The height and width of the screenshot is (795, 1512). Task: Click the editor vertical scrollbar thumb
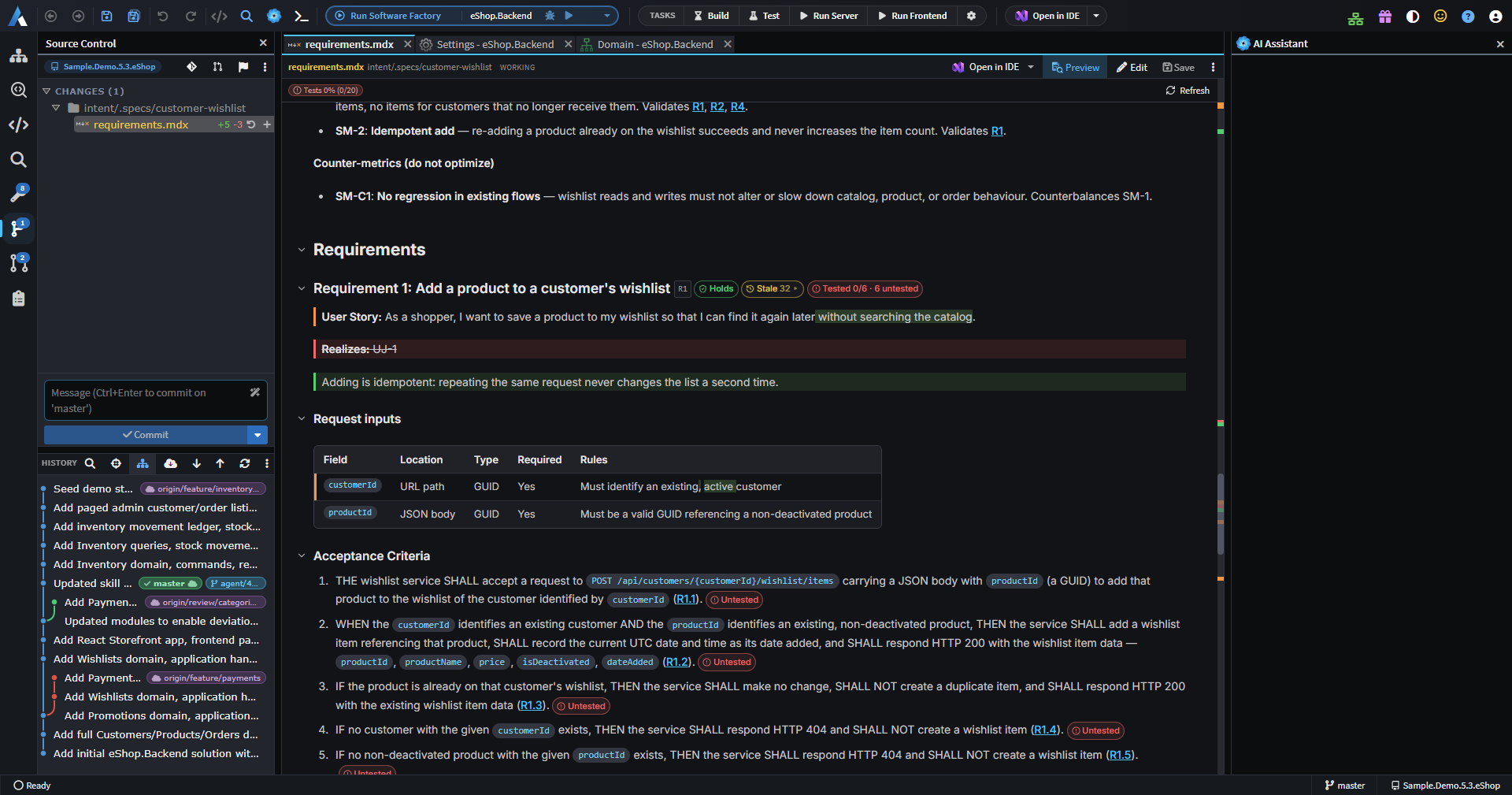tap(1221, 515)
